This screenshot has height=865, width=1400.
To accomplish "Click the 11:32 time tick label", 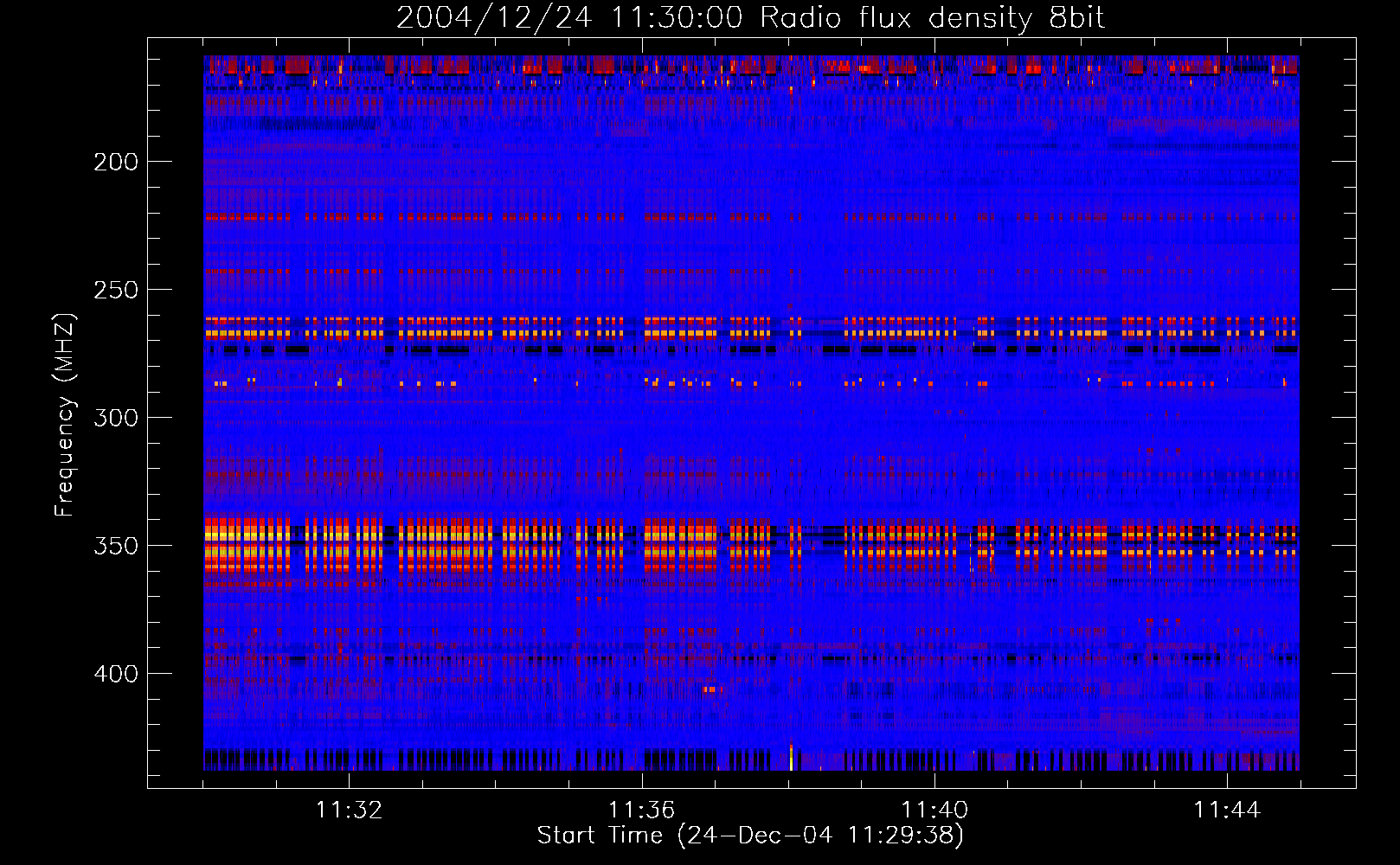I will 349,811.
